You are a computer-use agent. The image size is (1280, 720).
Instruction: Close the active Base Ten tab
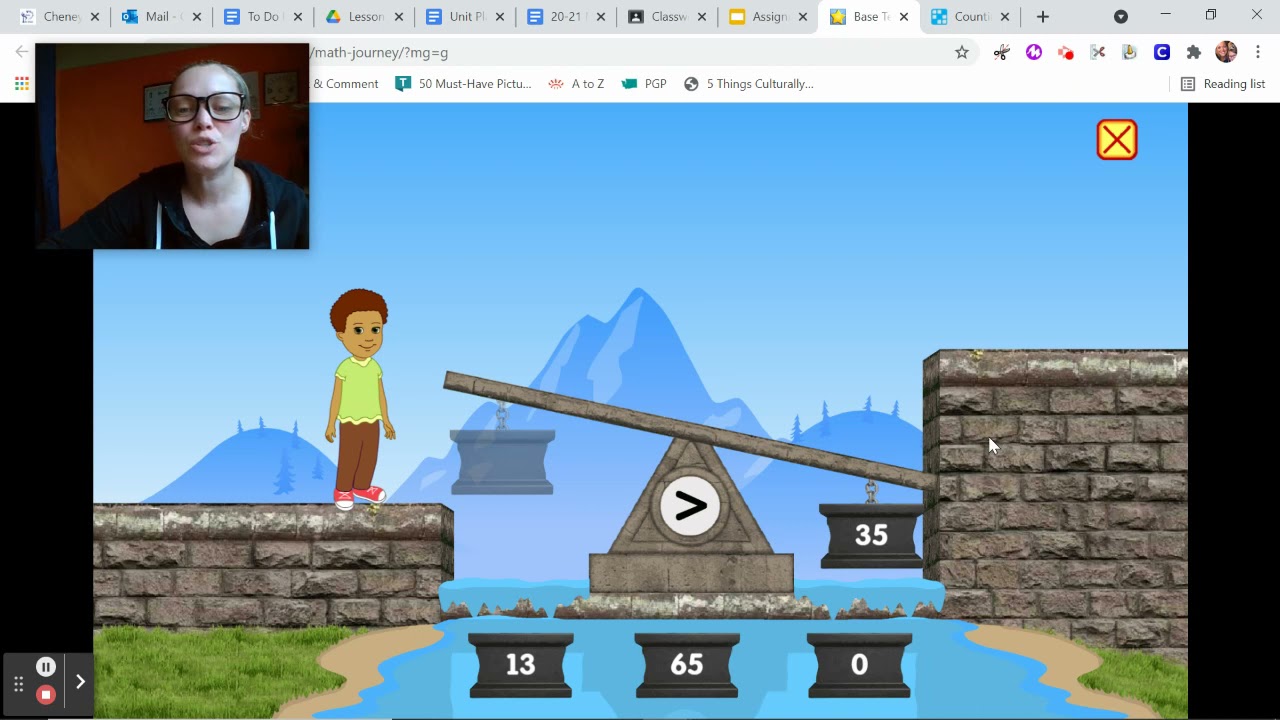coord(904,17)
